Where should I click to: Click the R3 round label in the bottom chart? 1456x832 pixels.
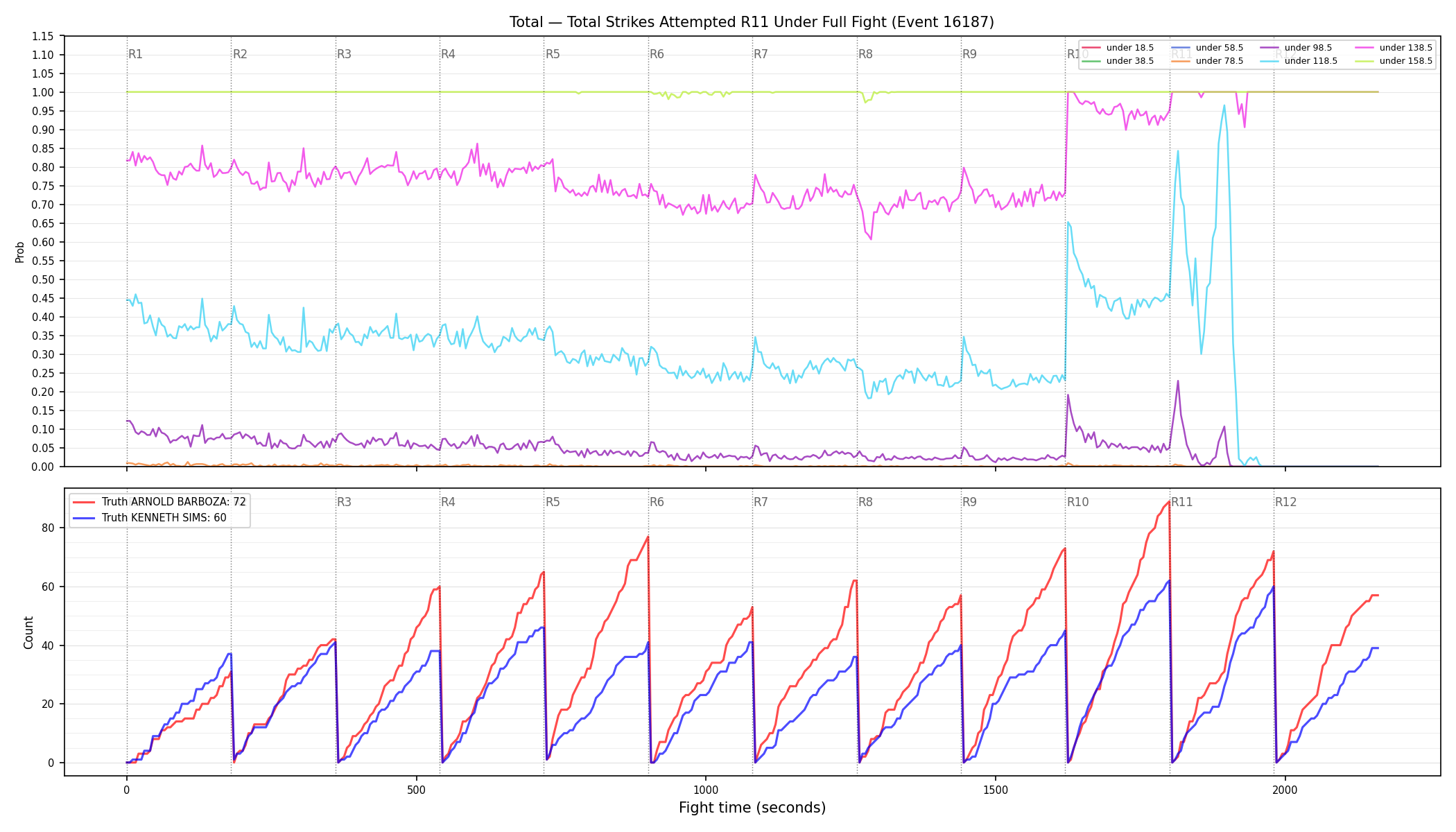[x=344, y=502]
